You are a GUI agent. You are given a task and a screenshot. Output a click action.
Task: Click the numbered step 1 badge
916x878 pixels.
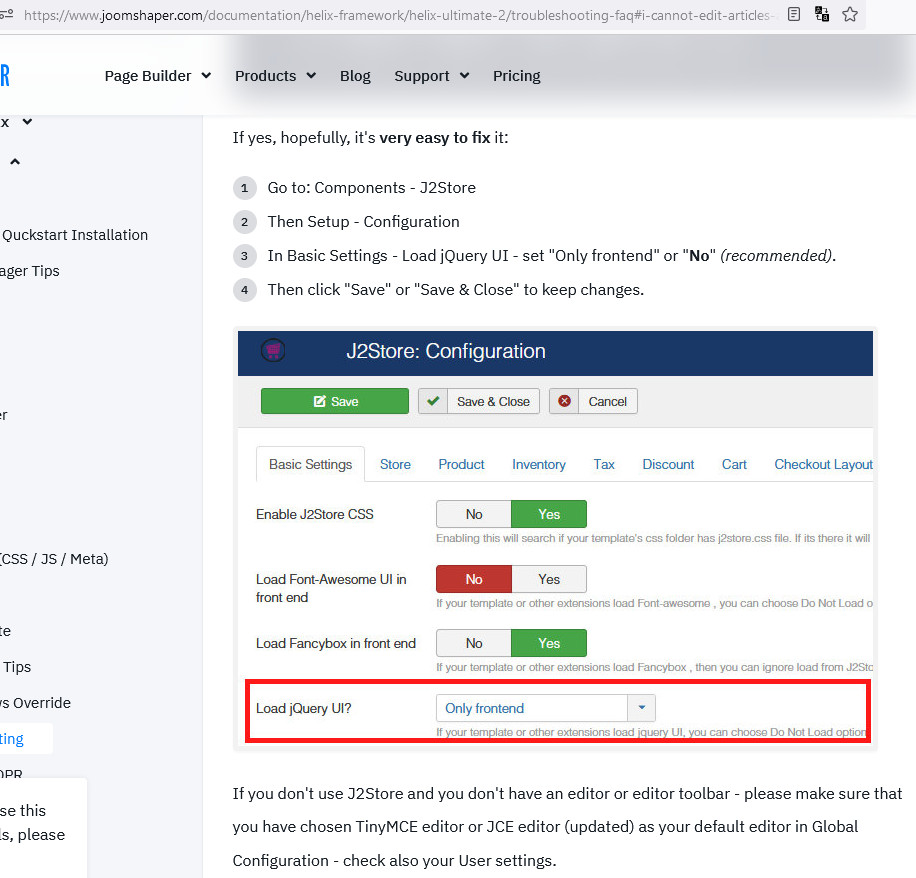click(244, 188)
